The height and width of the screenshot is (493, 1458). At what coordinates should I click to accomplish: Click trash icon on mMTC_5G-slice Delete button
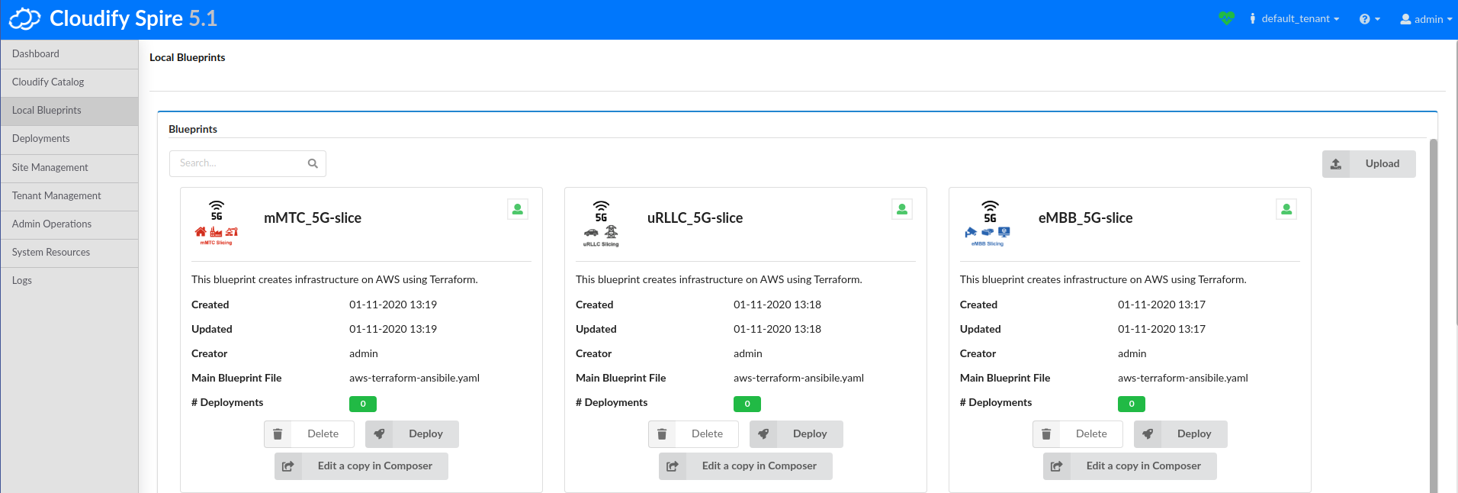(x=278, y=434)
